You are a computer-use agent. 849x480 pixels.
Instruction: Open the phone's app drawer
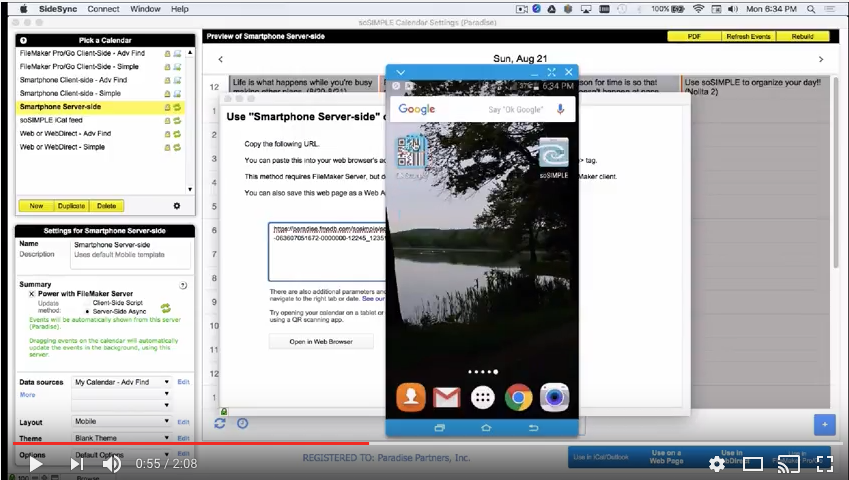[x=482, y=398]
